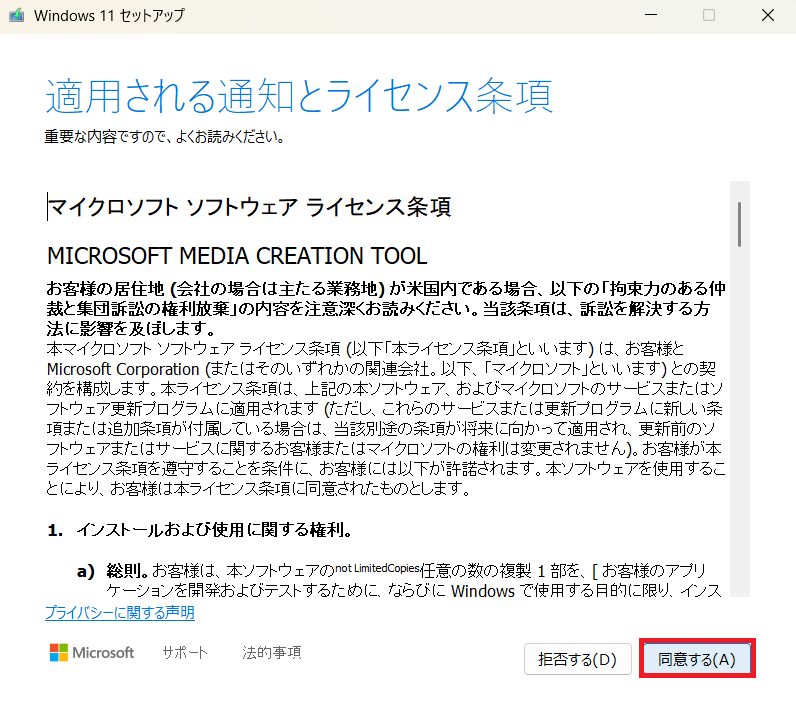Click the Microsoft Corporation text in license

[123, 369]
